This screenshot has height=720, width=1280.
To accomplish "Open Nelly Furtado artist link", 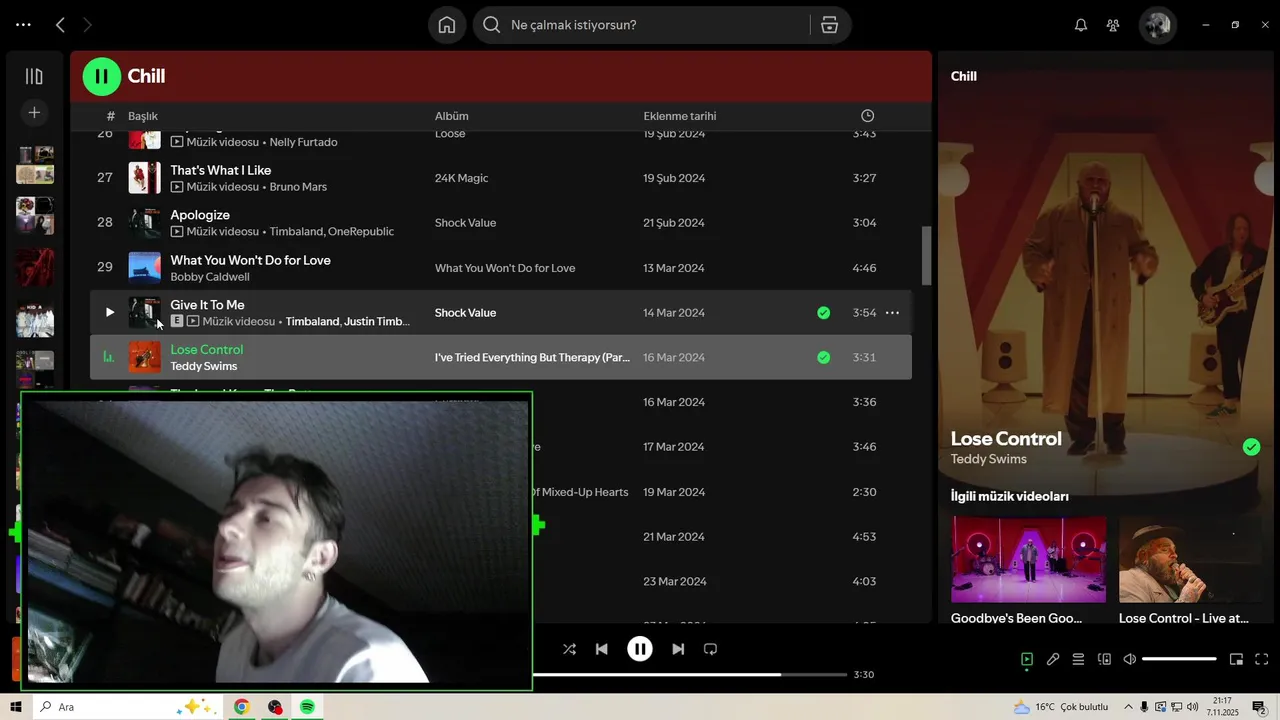I will click(304, 142).
